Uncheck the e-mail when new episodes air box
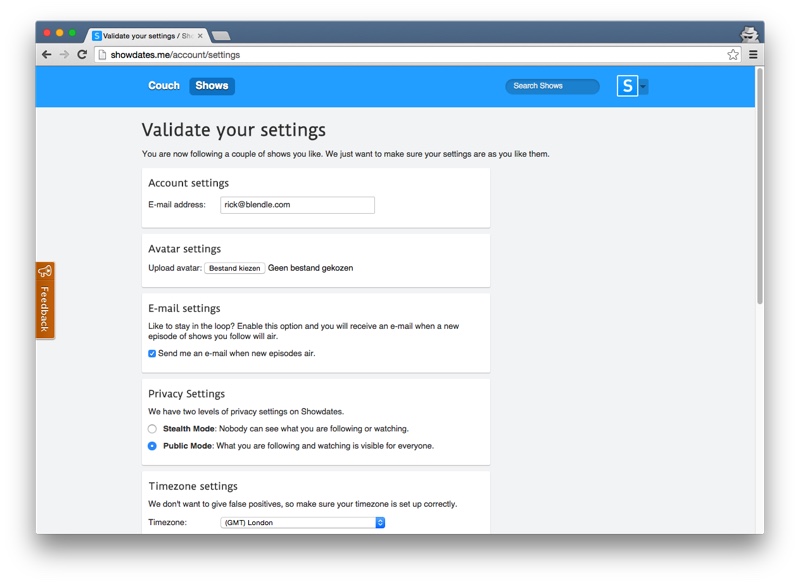 (x=152, y=354)
